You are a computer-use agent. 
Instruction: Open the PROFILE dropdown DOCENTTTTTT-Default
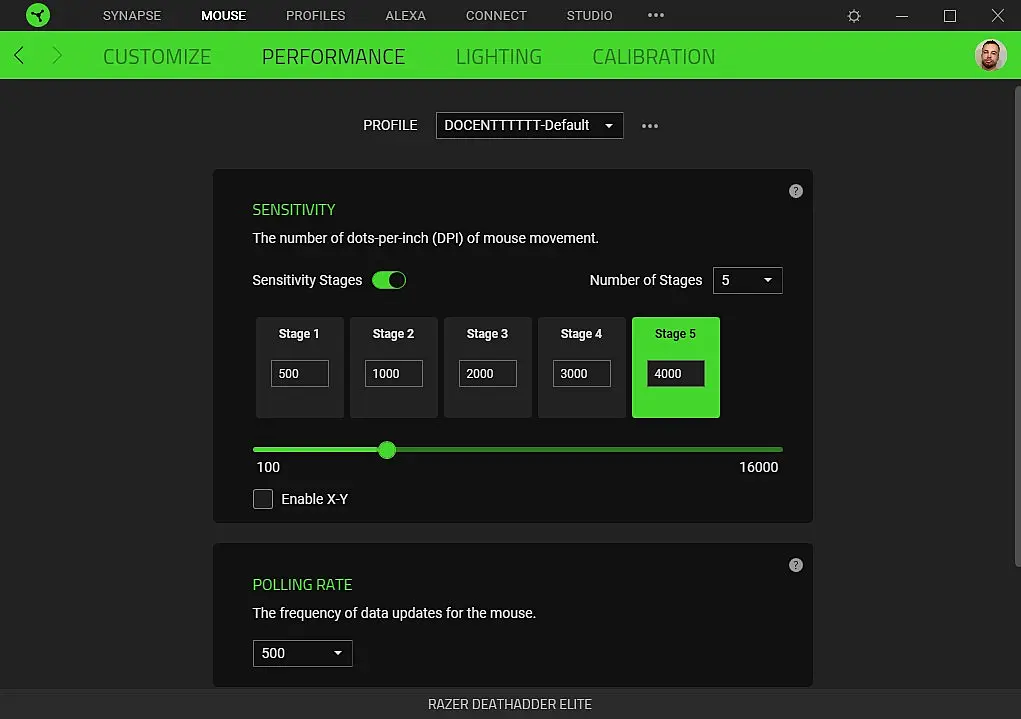[x=529, y=126]
